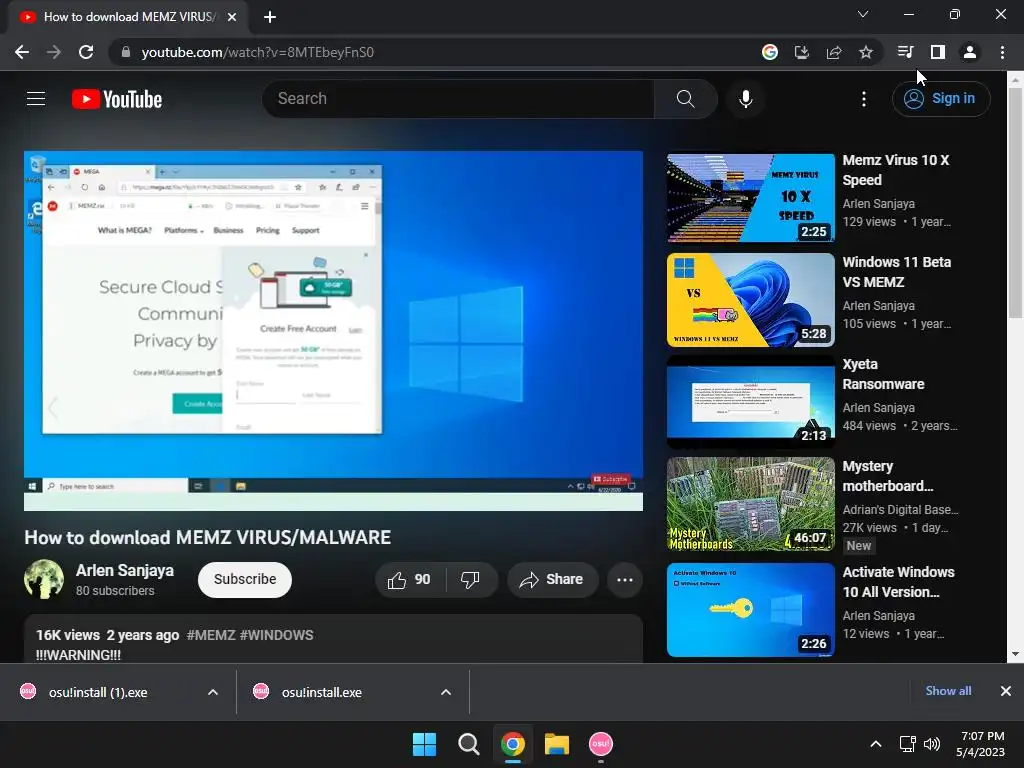1024x768 pixels.
Task: Open Windows taskbar search
Action: click(x=468, y=744)
